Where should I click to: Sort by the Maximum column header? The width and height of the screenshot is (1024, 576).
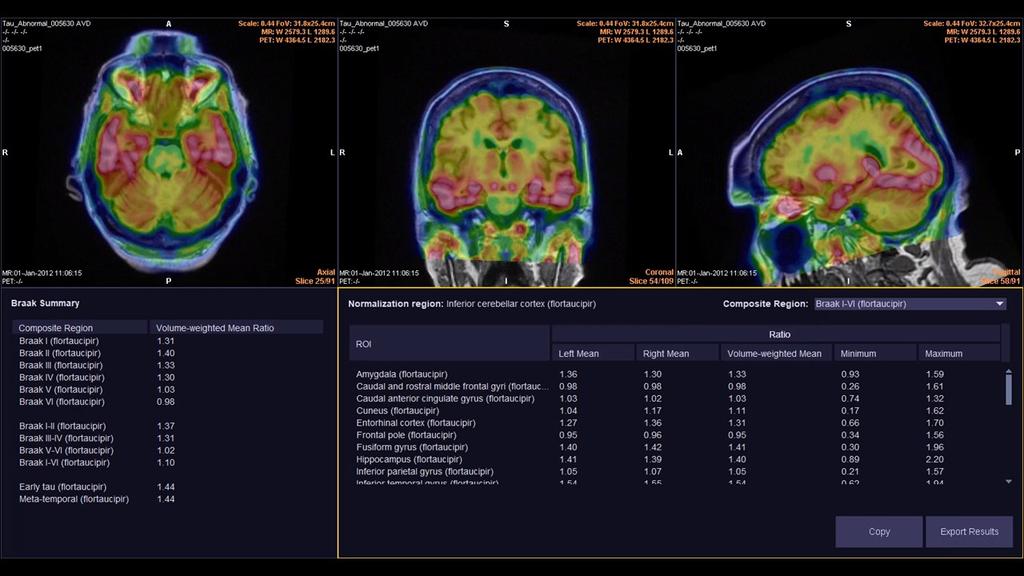coord(945,352)
